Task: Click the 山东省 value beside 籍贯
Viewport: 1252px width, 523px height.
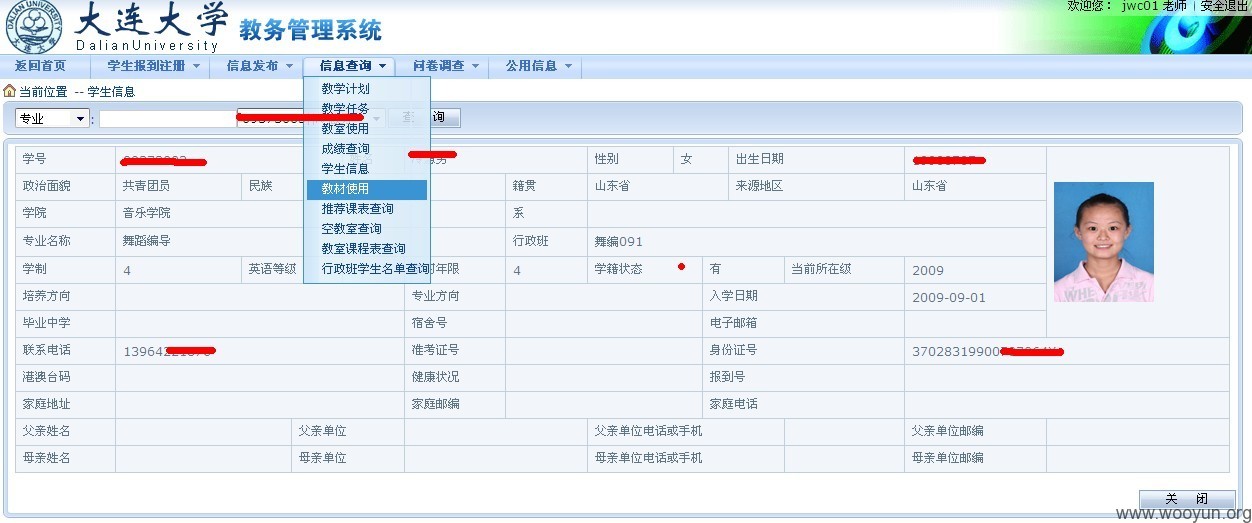Action: coord(613,186)
